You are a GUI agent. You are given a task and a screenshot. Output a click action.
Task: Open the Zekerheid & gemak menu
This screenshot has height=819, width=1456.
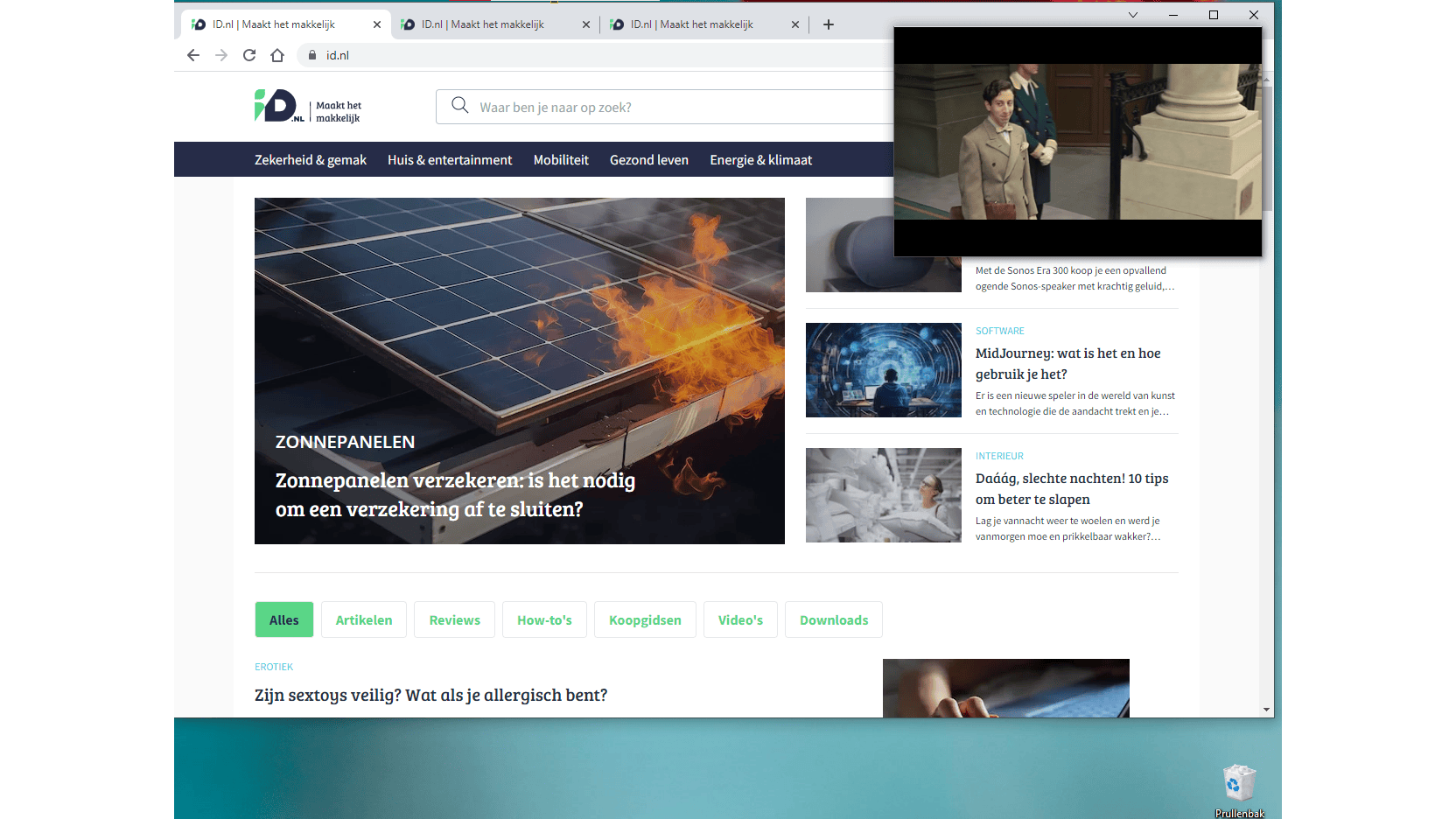click(311, 160)
